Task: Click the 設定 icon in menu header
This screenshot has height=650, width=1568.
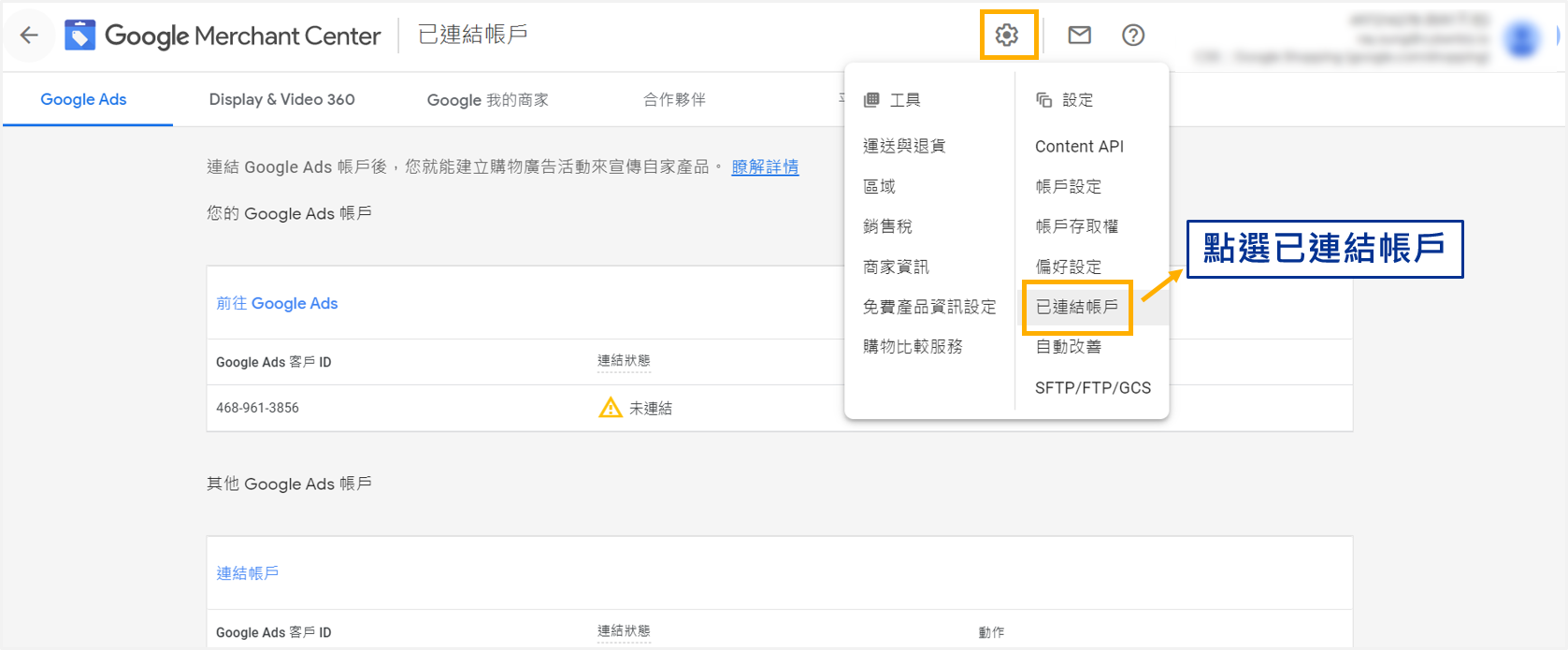Action: [x=1044, y=100]
